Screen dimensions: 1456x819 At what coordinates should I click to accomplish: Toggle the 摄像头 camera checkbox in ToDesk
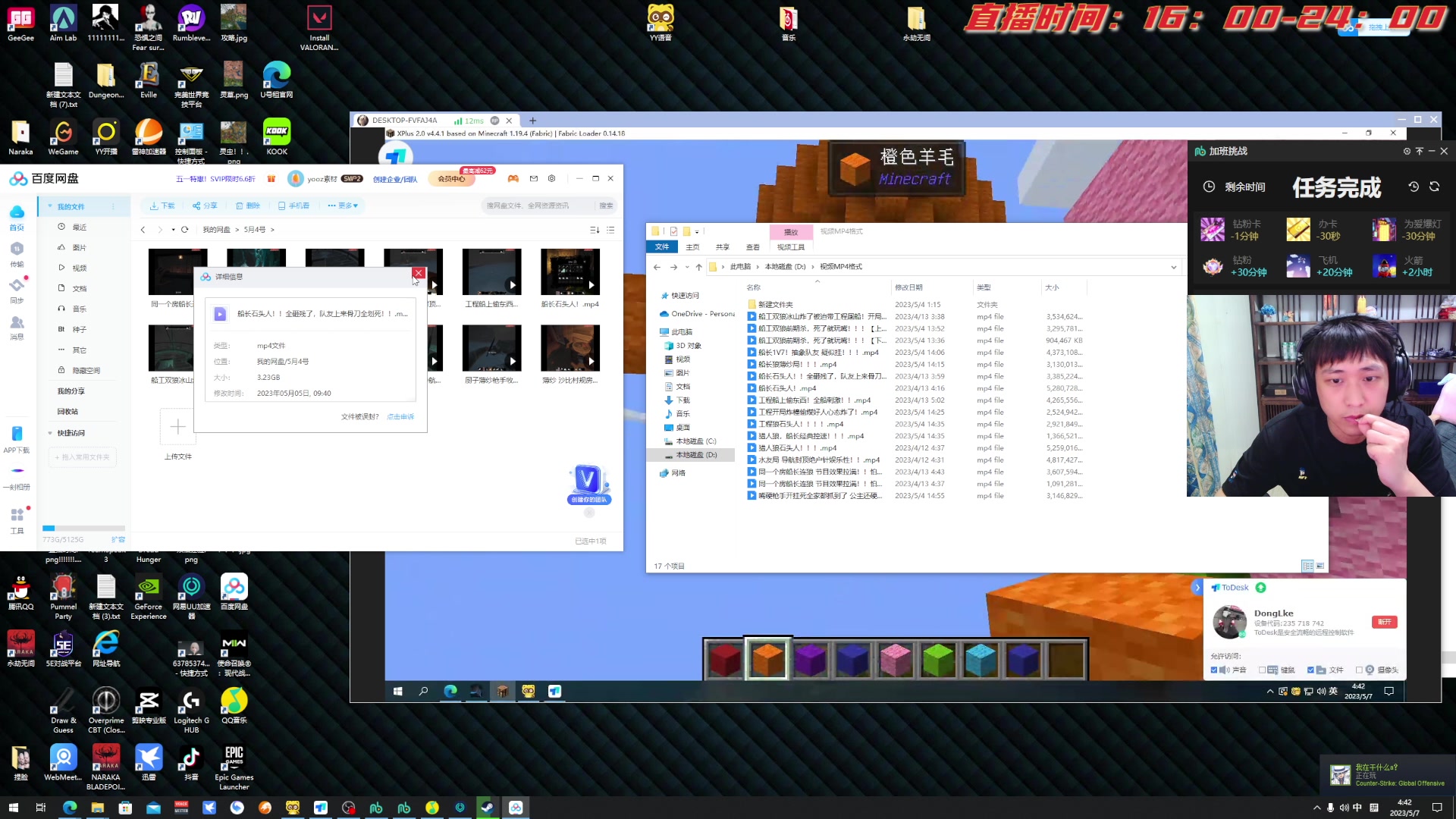(1360, 670)
